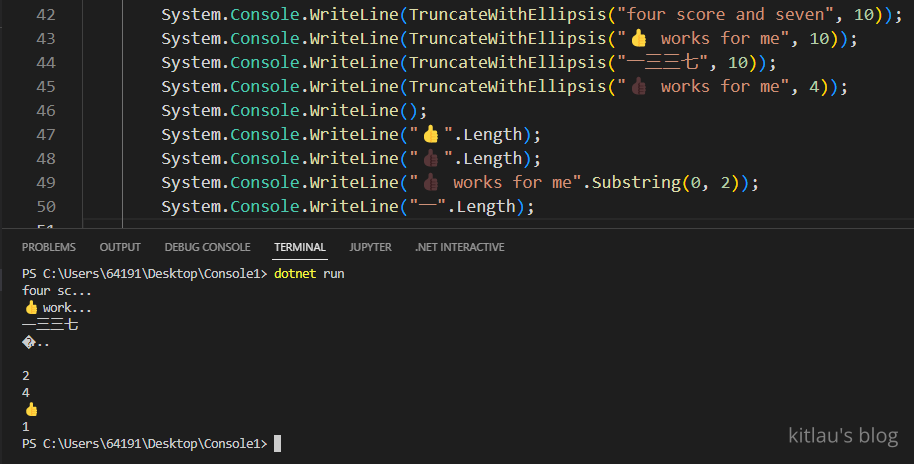Click the lone thumbs-up emoji in terminal output

click(31, 409)
